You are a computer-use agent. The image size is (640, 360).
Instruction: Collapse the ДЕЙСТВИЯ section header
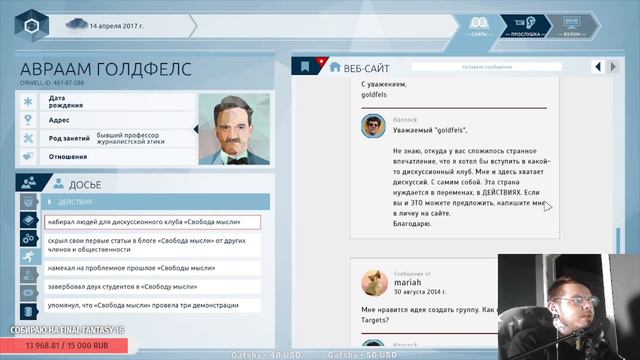[x=155, y=202]
